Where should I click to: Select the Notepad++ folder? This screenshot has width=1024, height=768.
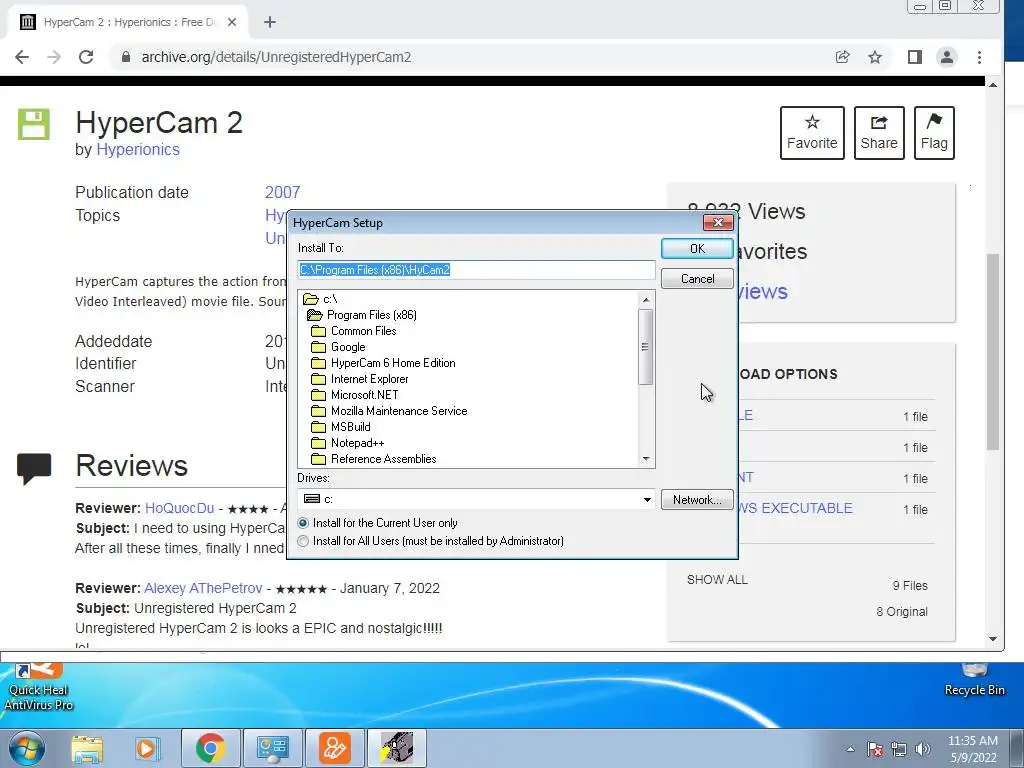click(x=347, y=443)
